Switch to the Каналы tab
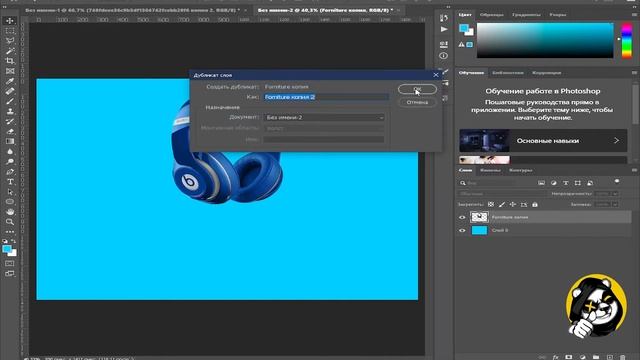Image resolution: width=640 pixels, height=360 pixels. pyautogui.click(x=490, y=170)
